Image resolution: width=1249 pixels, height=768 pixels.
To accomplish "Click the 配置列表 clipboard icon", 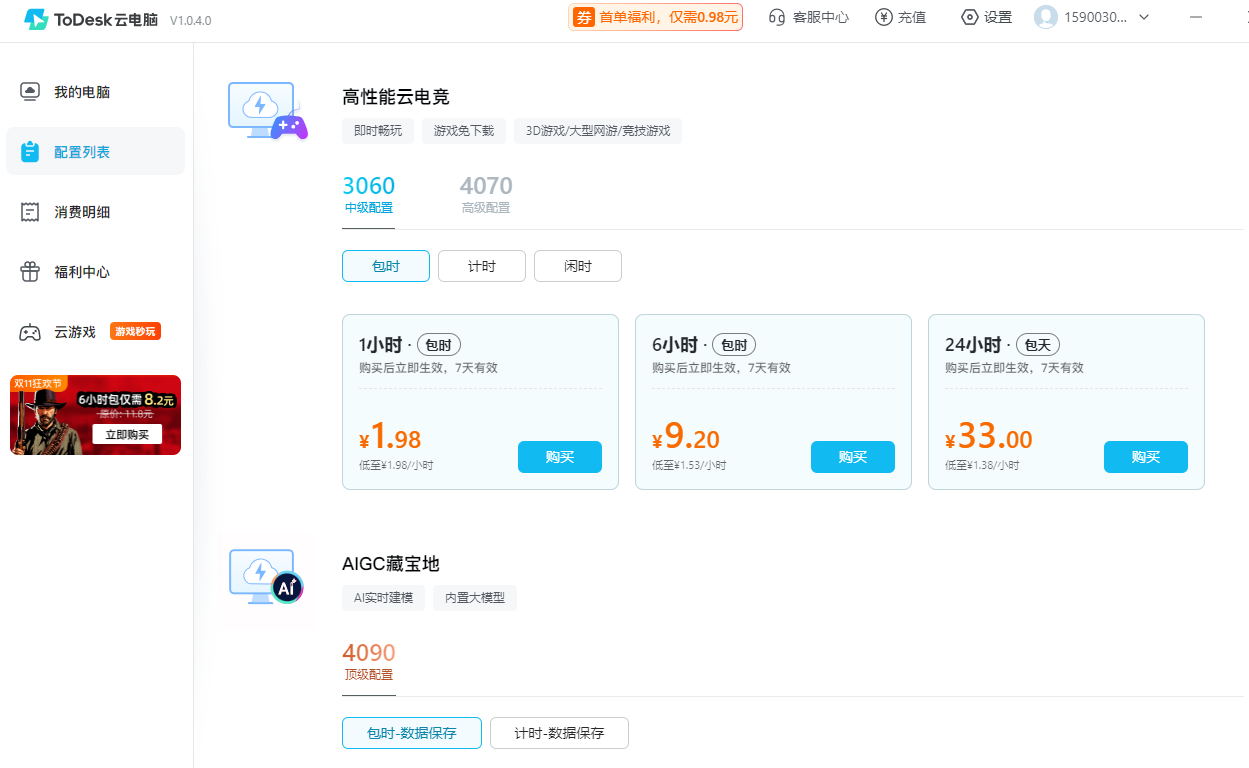I will 30,152.
